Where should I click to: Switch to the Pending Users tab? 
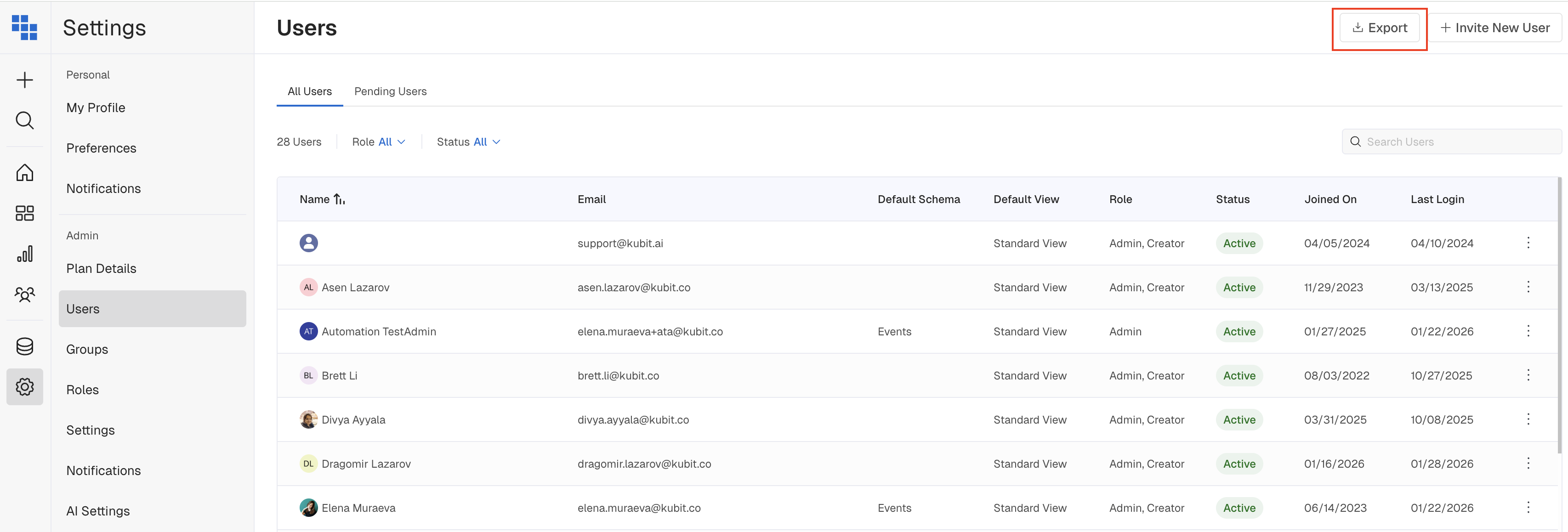(390, 91)
